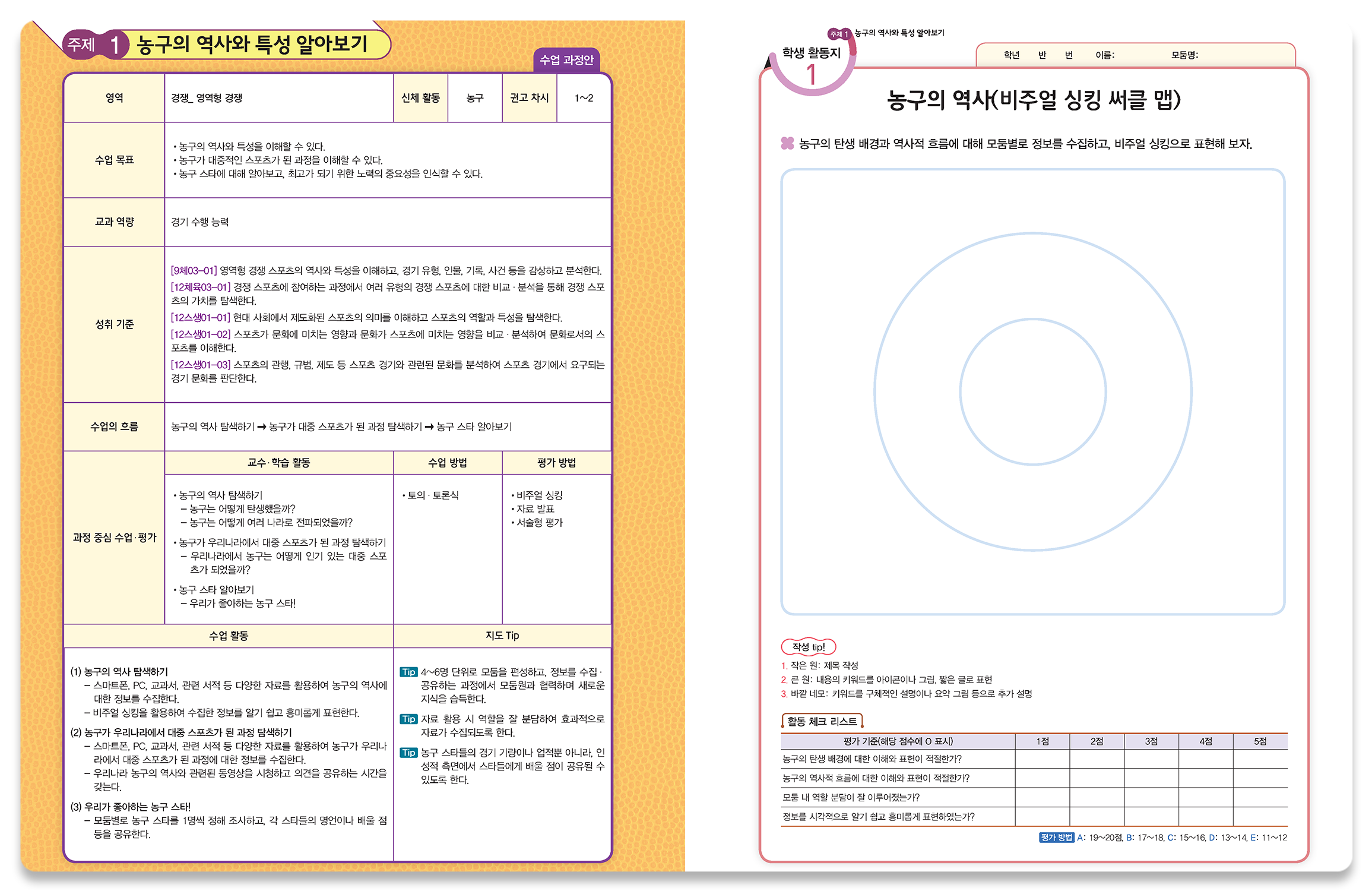The height and width of the screenshot is (891, 1372).
Task: Mark 1점 cell for 모둠 내 역할 분담 row
Action: coord(1042,797)
